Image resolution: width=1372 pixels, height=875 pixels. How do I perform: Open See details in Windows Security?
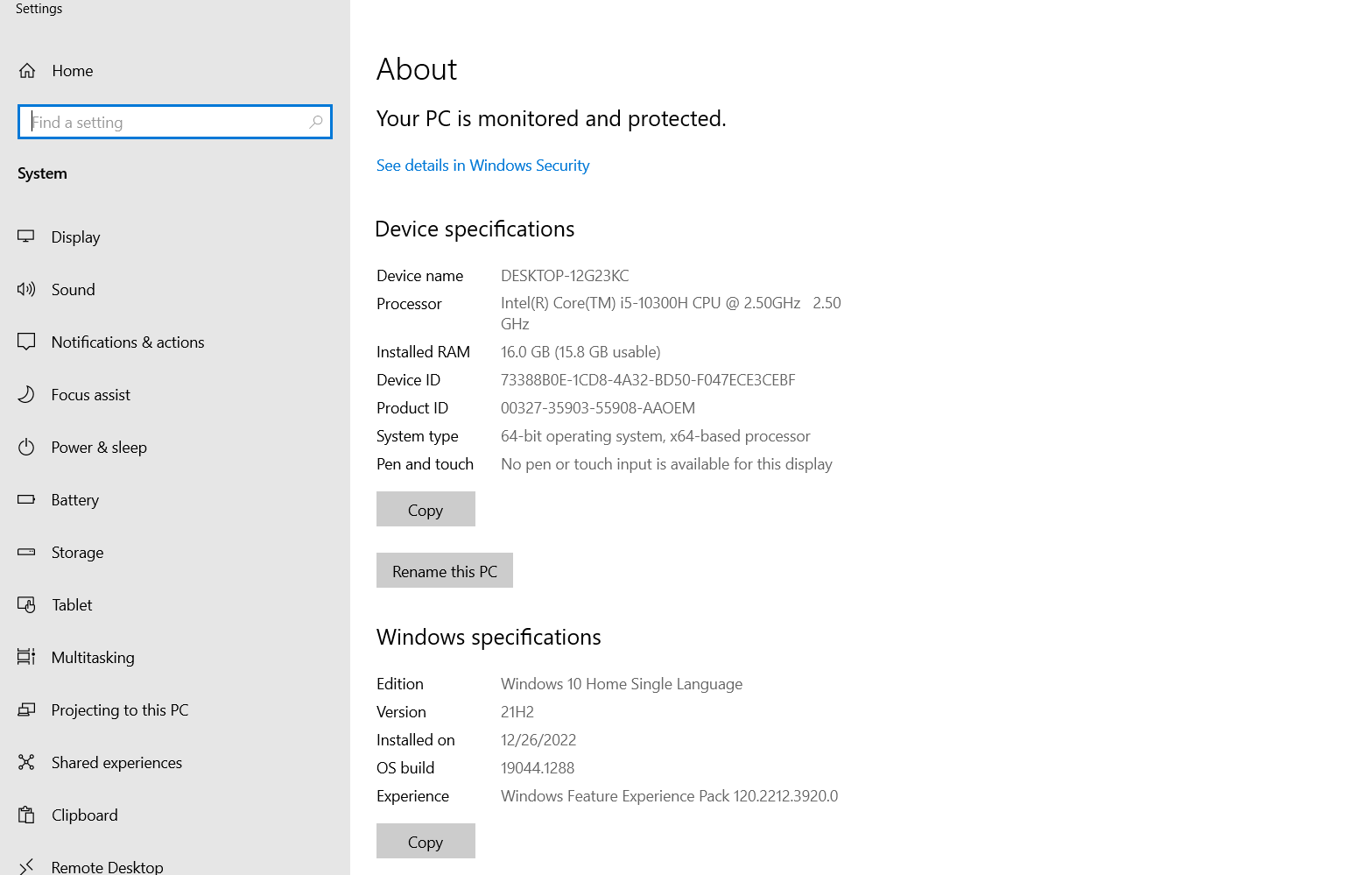[482, 166]
